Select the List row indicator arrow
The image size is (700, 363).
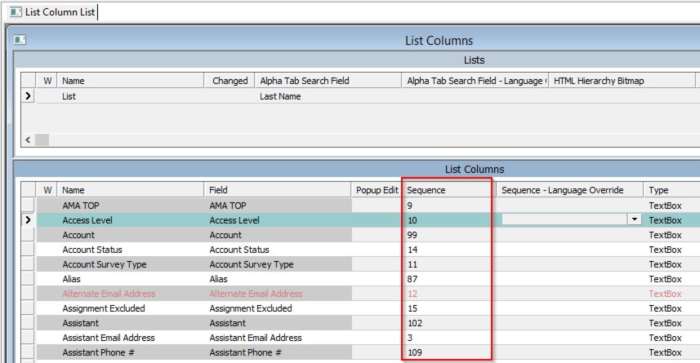(x=28, y=96)
